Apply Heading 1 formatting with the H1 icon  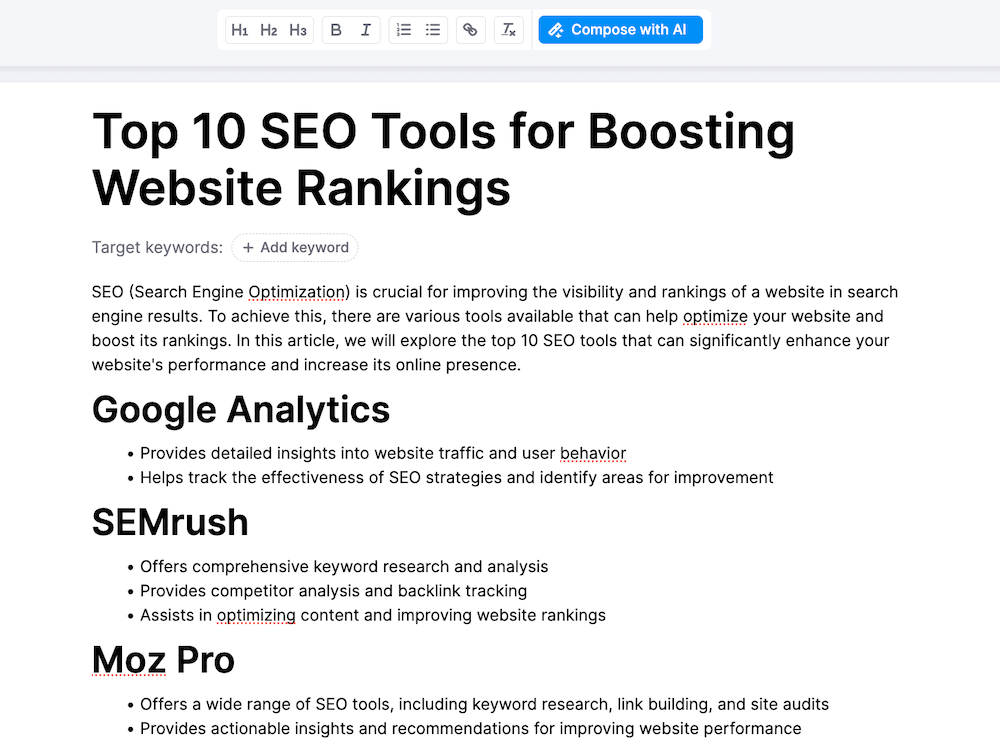click(x=240, y=29)
